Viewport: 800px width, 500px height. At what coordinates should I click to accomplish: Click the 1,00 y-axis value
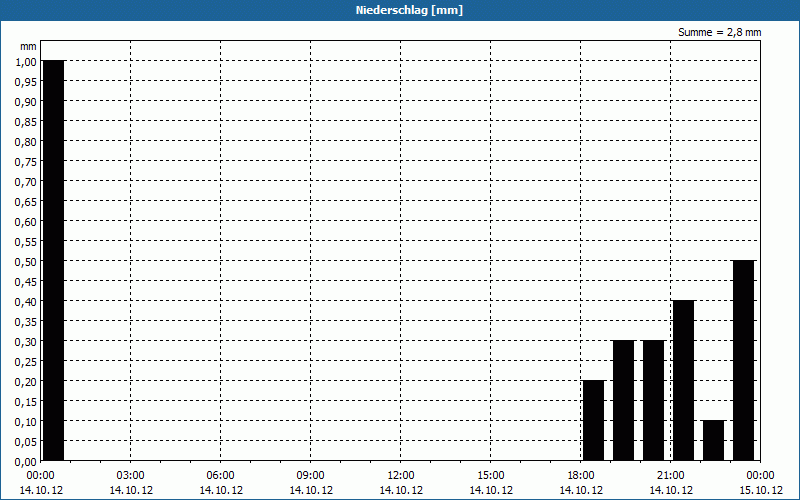pos(26,62)
